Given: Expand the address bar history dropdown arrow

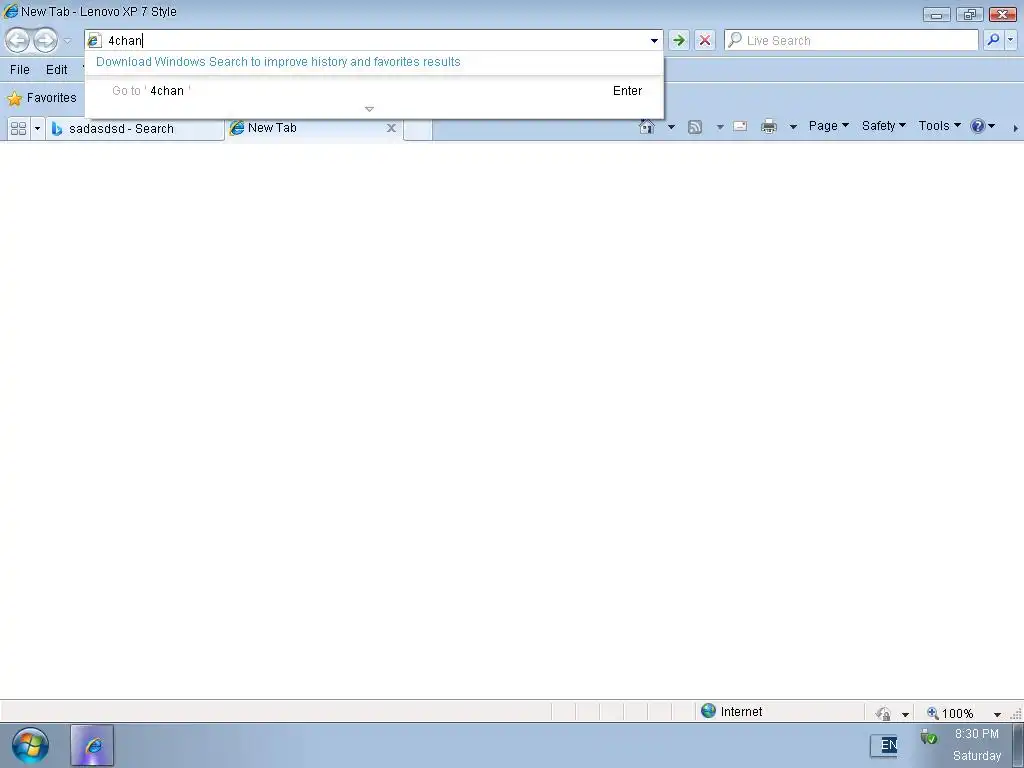Looking at the screenshot, I should [654, 40].
